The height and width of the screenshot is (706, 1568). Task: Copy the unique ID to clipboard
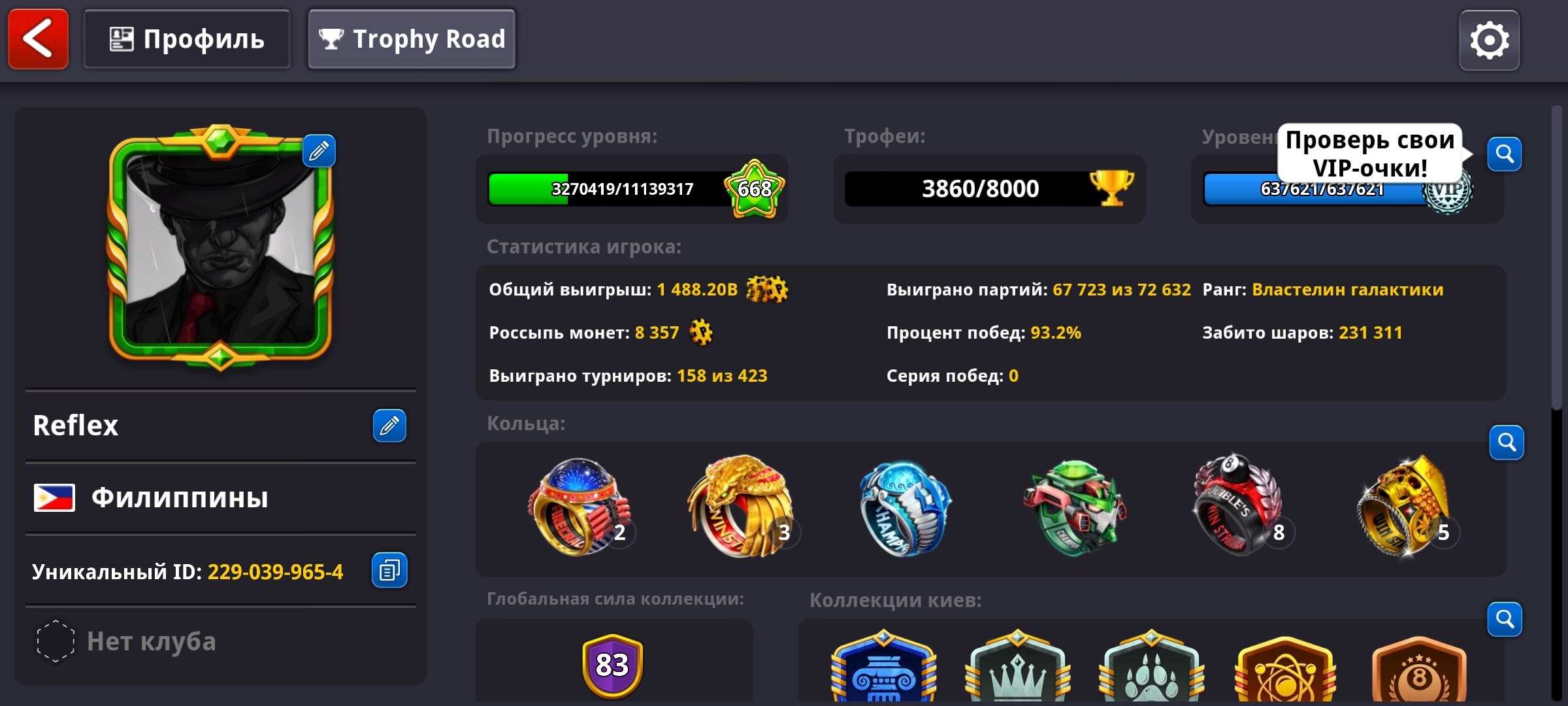coord(389,571)
